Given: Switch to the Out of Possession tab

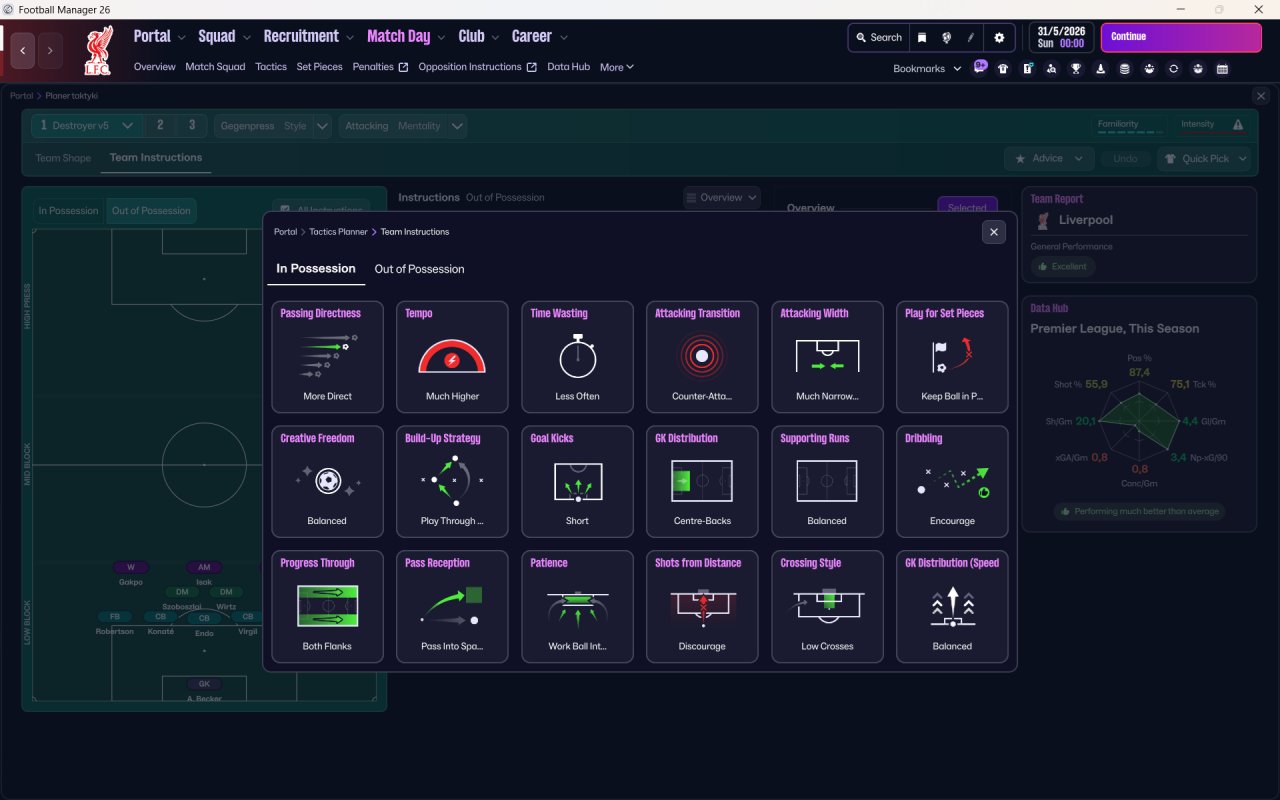Looking at the screenshot, I should coord(419,269).
